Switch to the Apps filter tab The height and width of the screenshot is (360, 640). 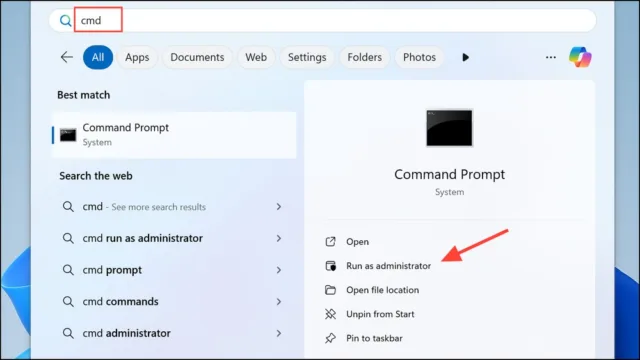(137, 57)
